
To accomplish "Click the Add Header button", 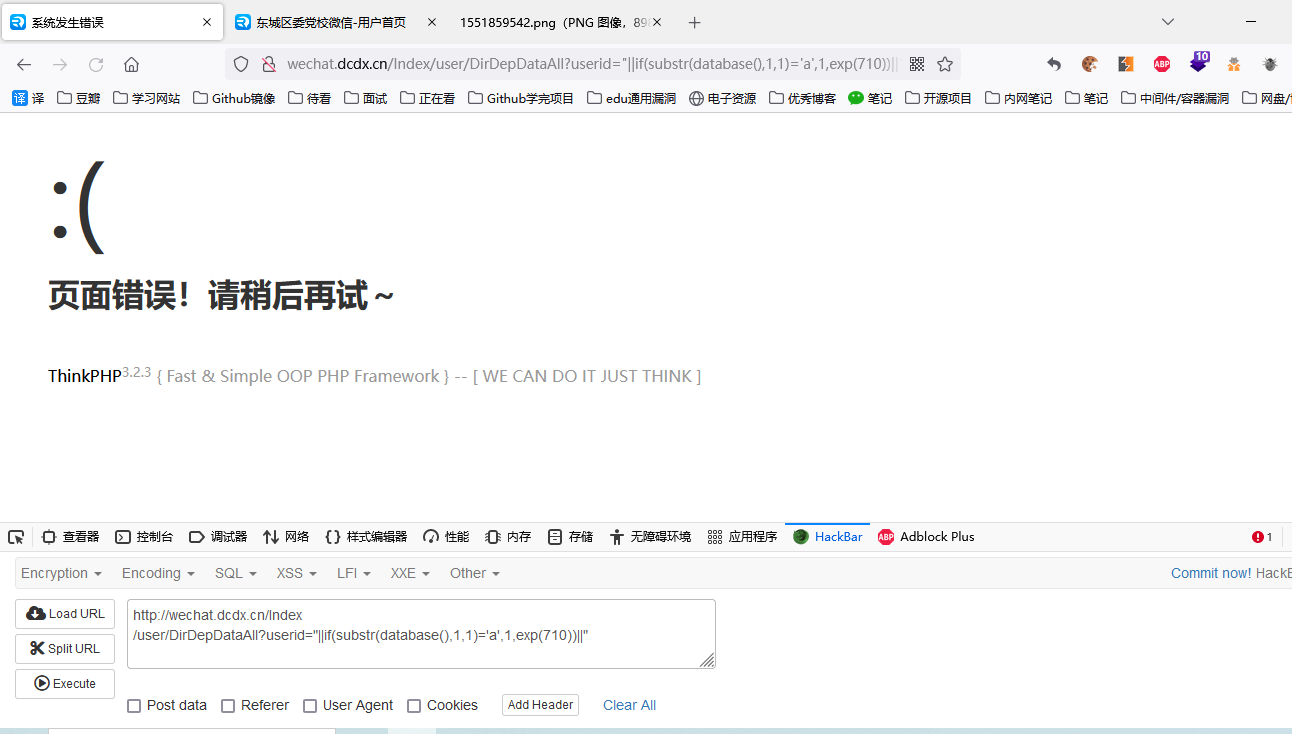I will tap(540, 705).
